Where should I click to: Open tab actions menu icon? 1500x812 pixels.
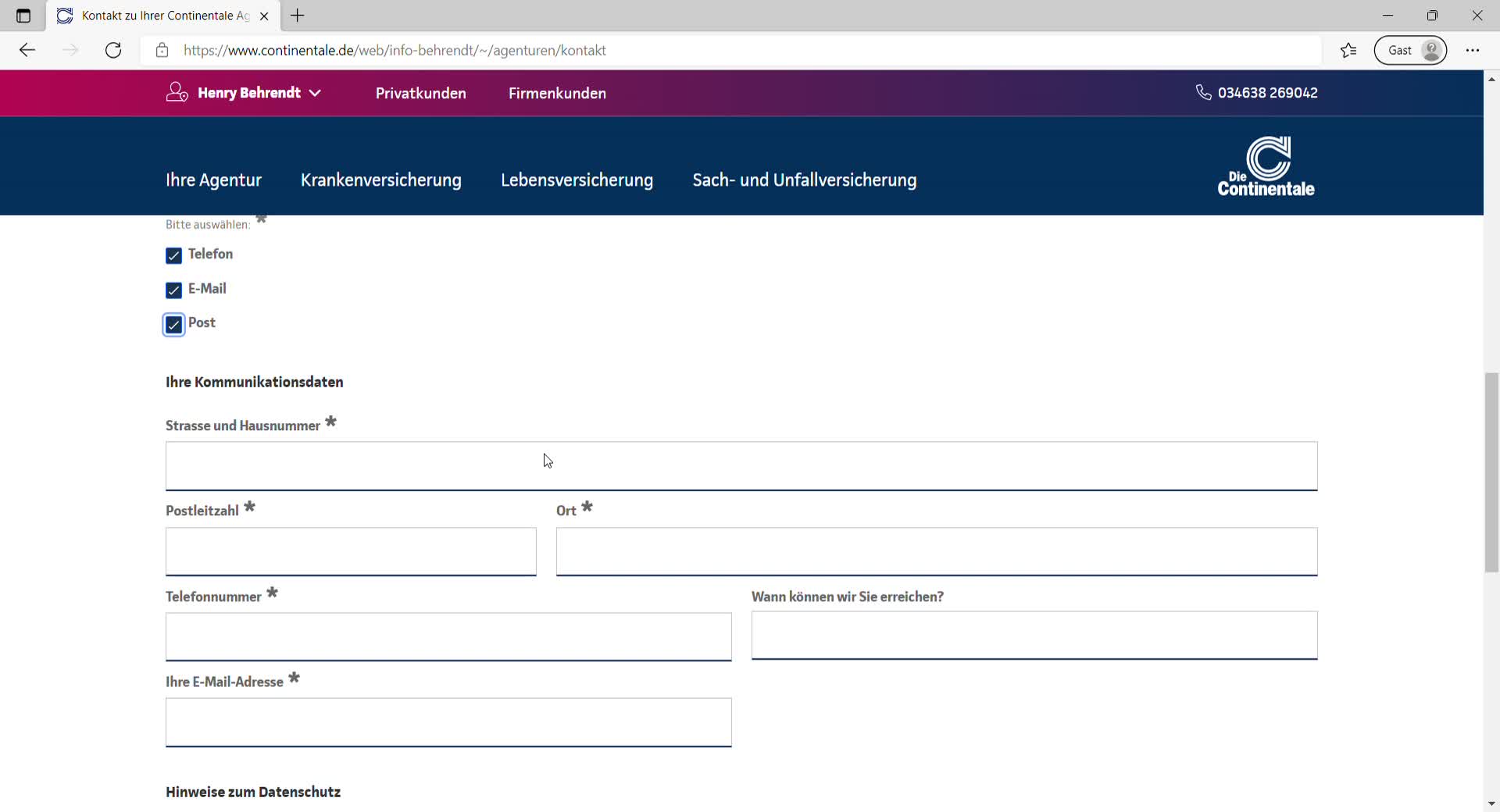23,16
